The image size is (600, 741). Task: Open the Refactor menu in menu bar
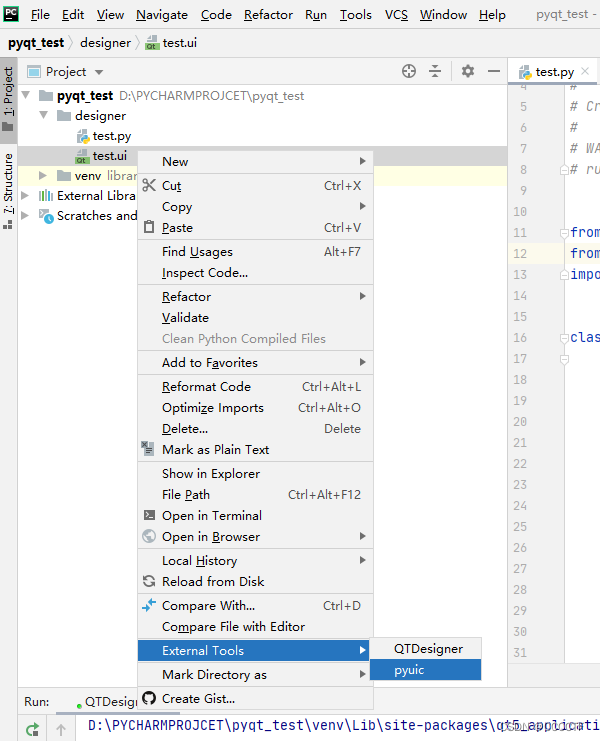coord(268,15)
